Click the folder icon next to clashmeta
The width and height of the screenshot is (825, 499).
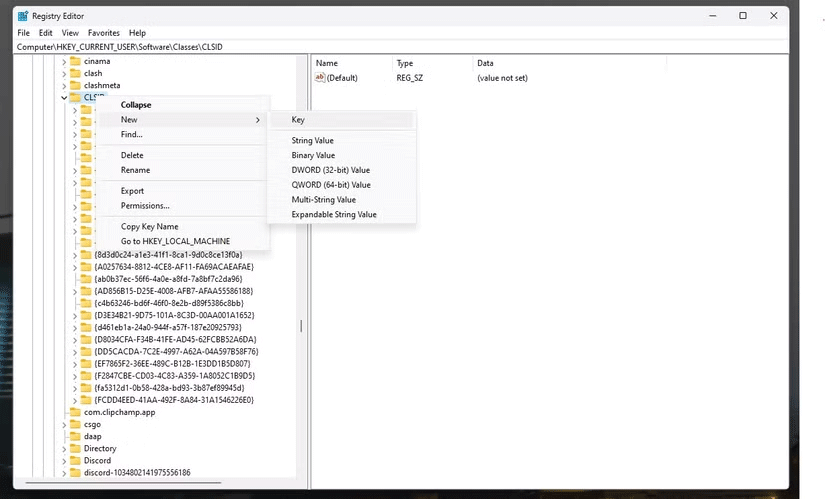(x=75, y=86)
